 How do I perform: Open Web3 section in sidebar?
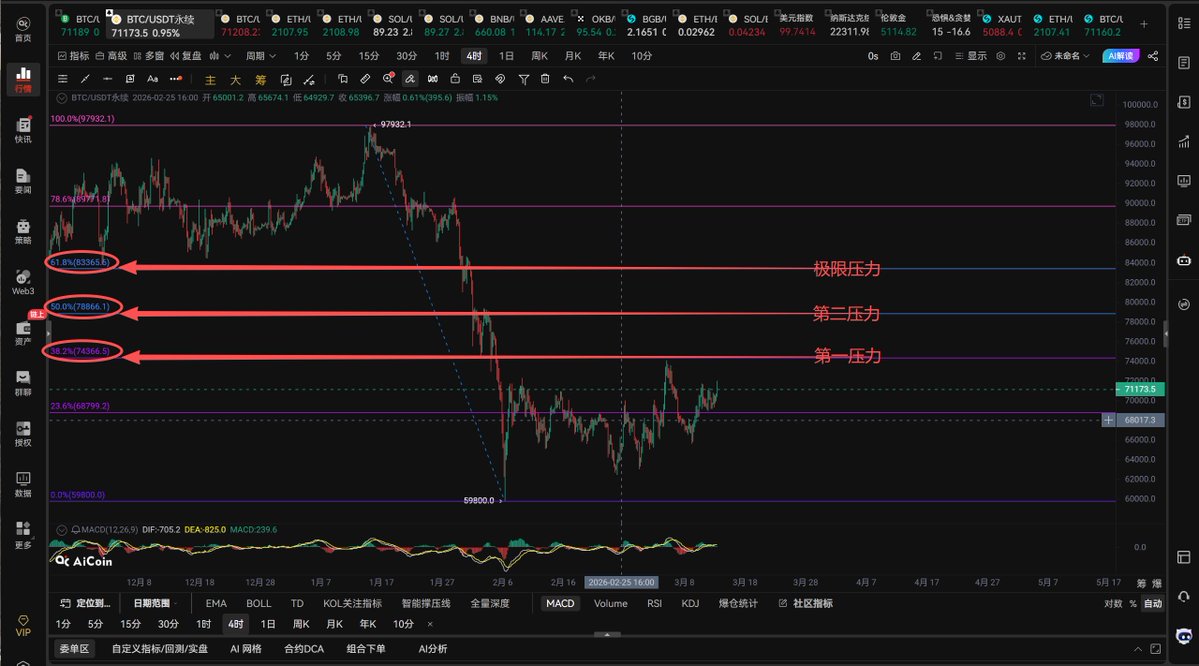click(22, 282)
